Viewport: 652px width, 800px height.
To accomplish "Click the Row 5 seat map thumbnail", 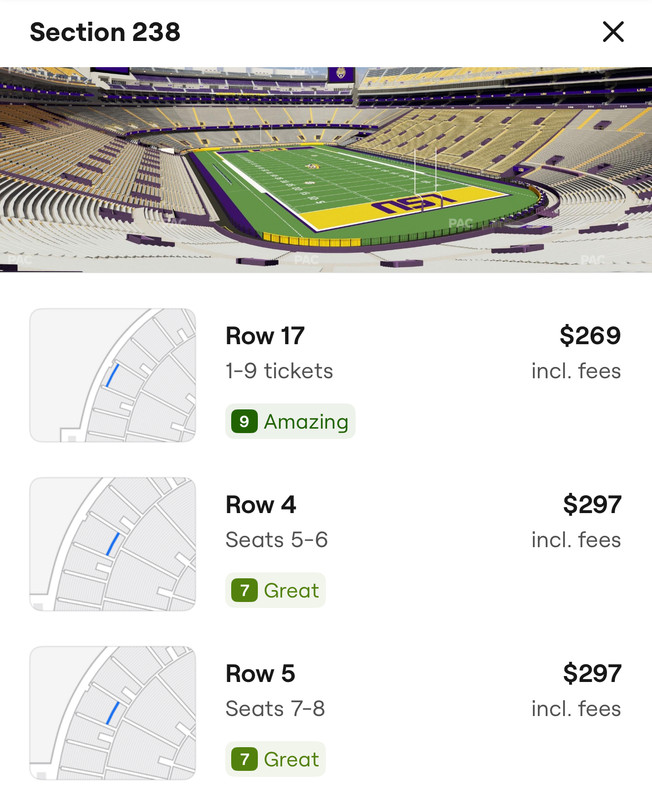I will coord(113,713).
